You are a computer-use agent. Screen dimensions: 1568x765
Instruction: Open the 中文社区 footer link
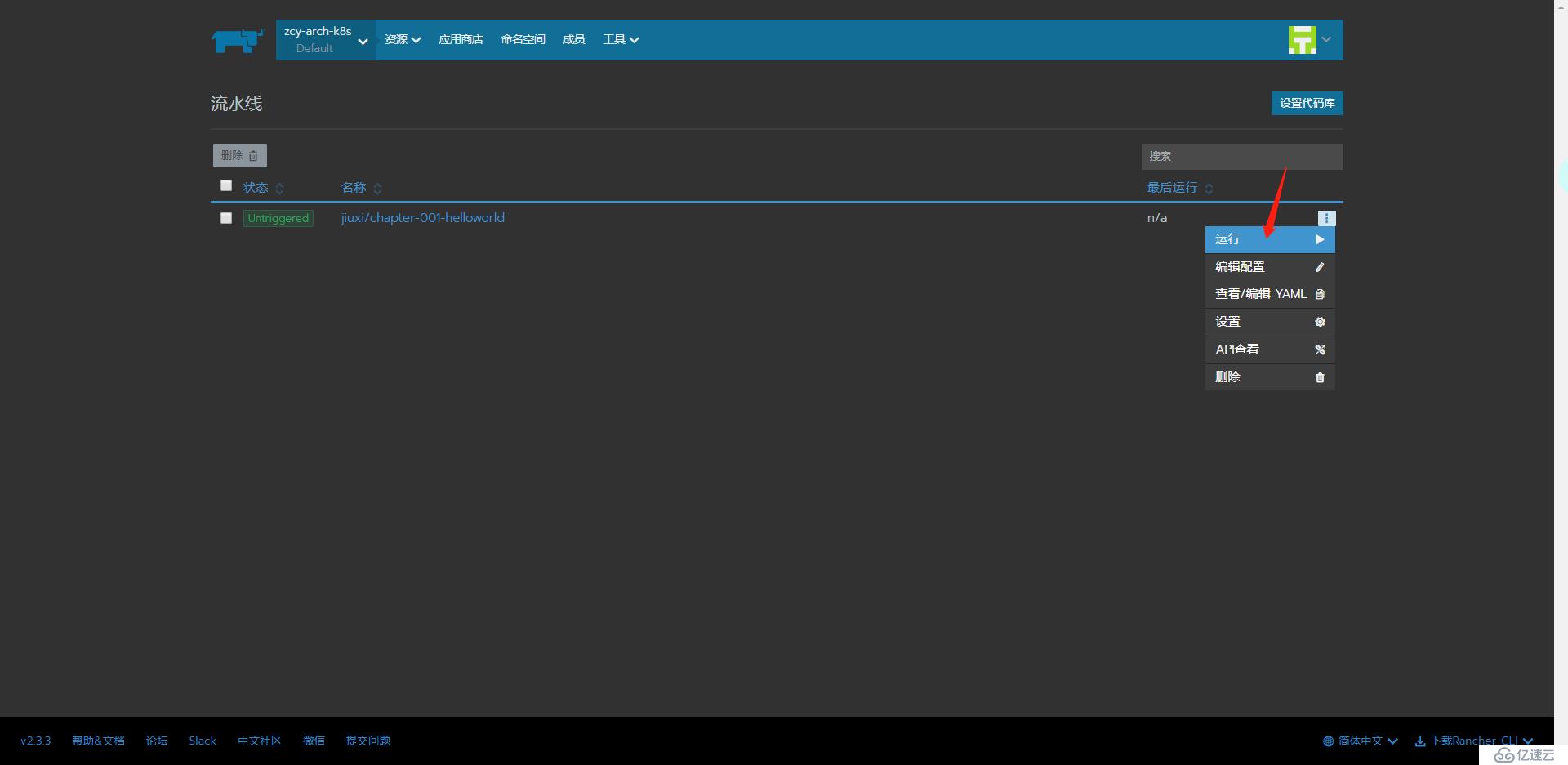click(x=260, y=741)
